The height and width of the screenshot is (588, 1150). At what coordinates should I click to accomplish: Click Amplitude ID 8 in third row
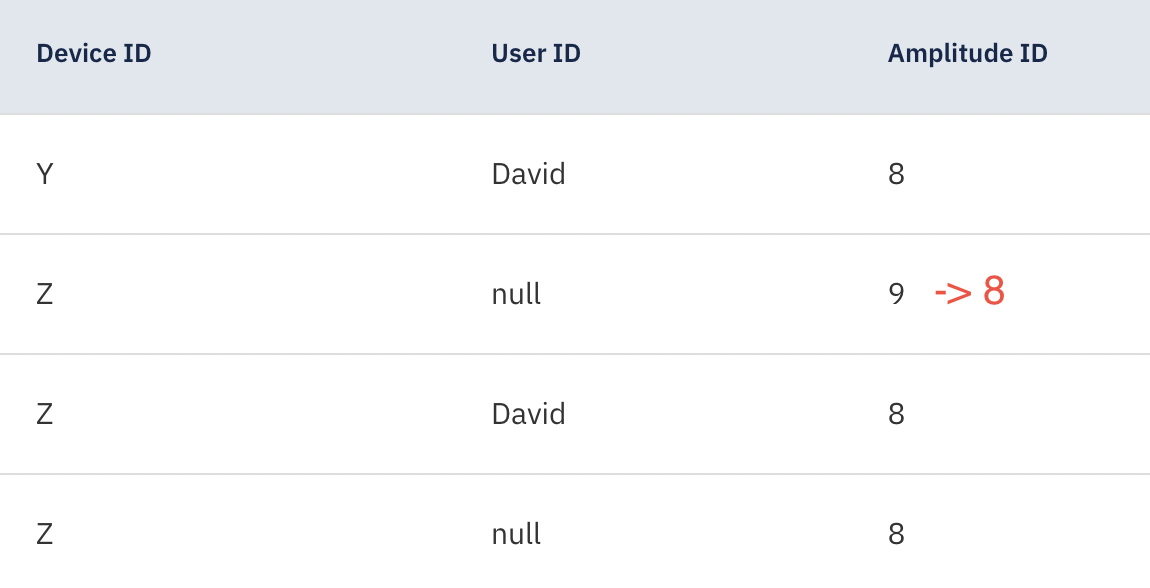point(896,414)
